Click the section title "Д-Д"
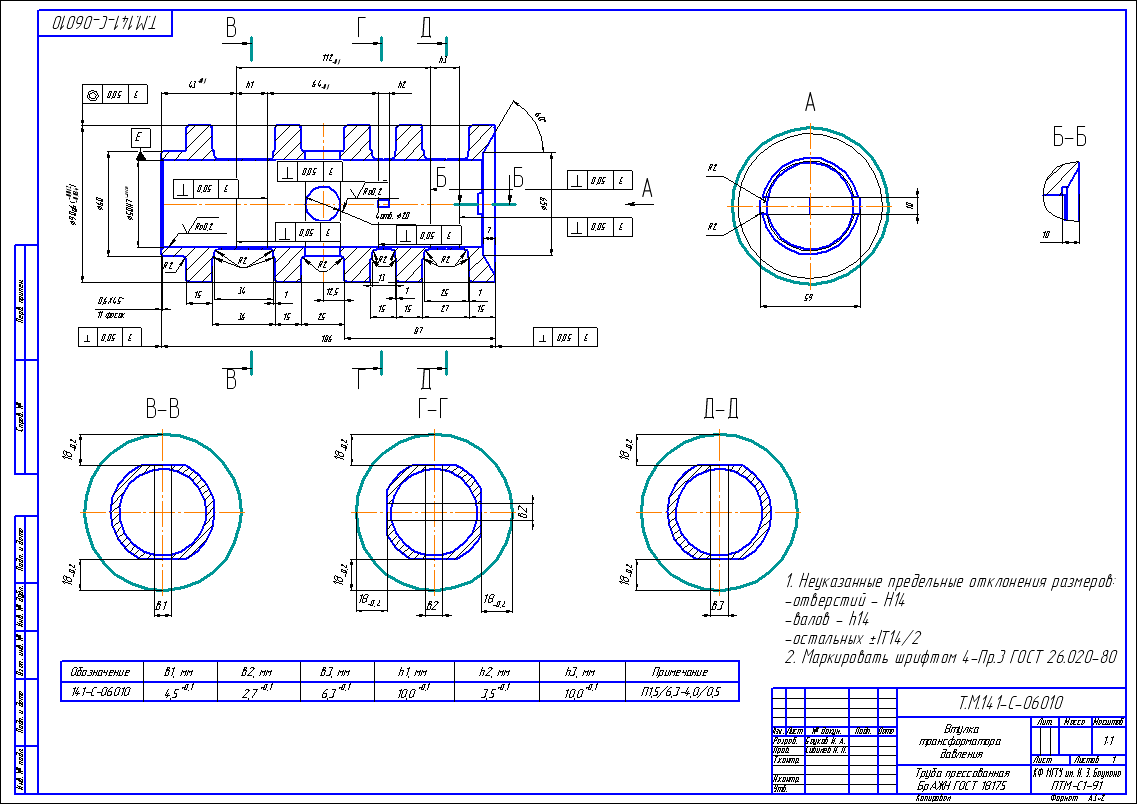This screenshot has height=804, width=1138. click(x=721, y=410)
